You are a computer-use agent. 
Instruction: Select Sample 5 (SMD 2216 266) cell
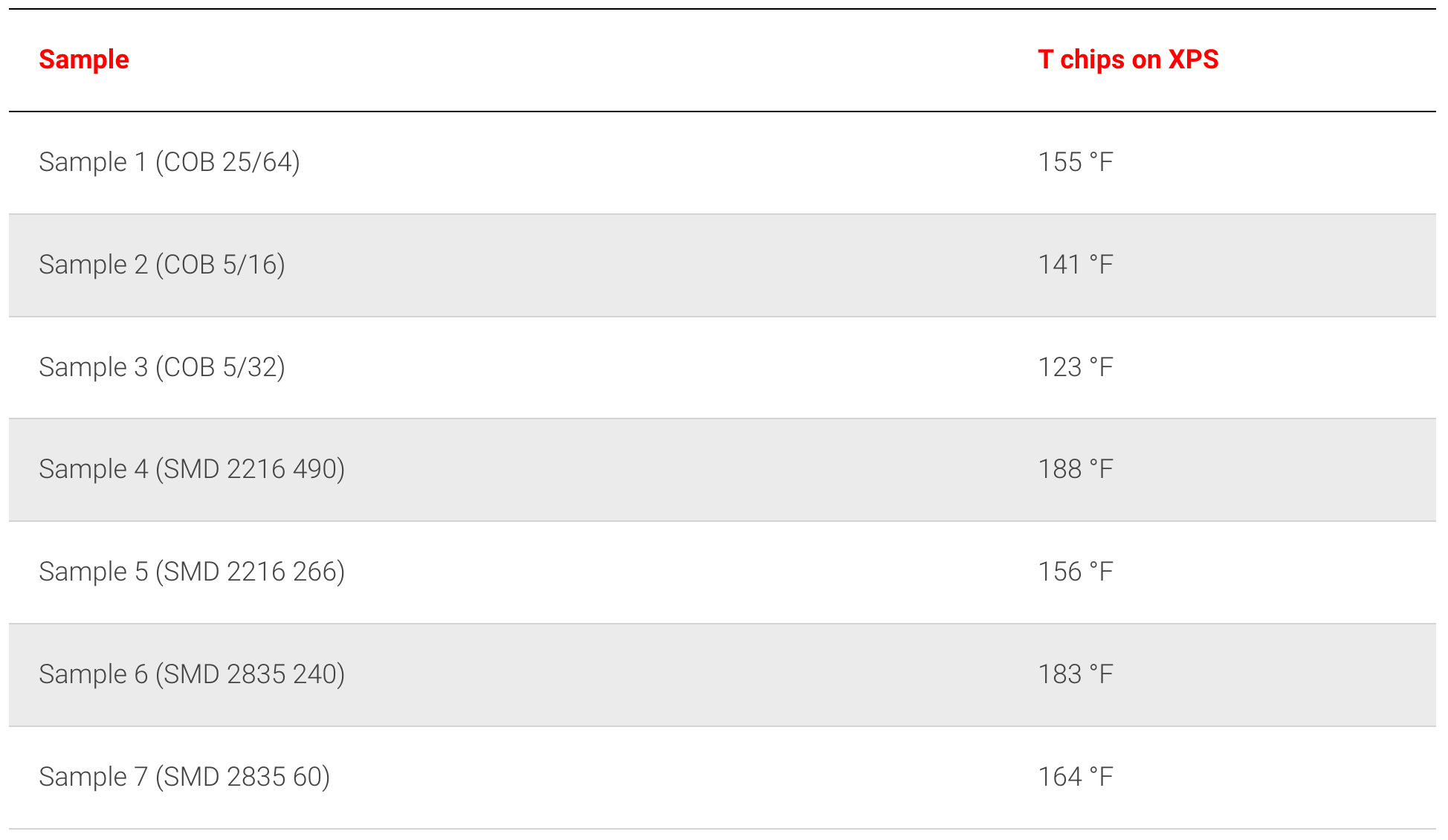coord(192,572)
